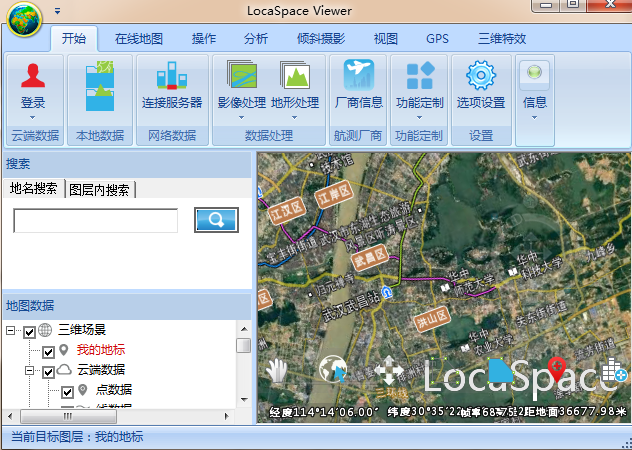Click the 厂商信息 airplane vendor info icon
The width and height of the screenshot is (632, 450).
click(x=359, y=75)
